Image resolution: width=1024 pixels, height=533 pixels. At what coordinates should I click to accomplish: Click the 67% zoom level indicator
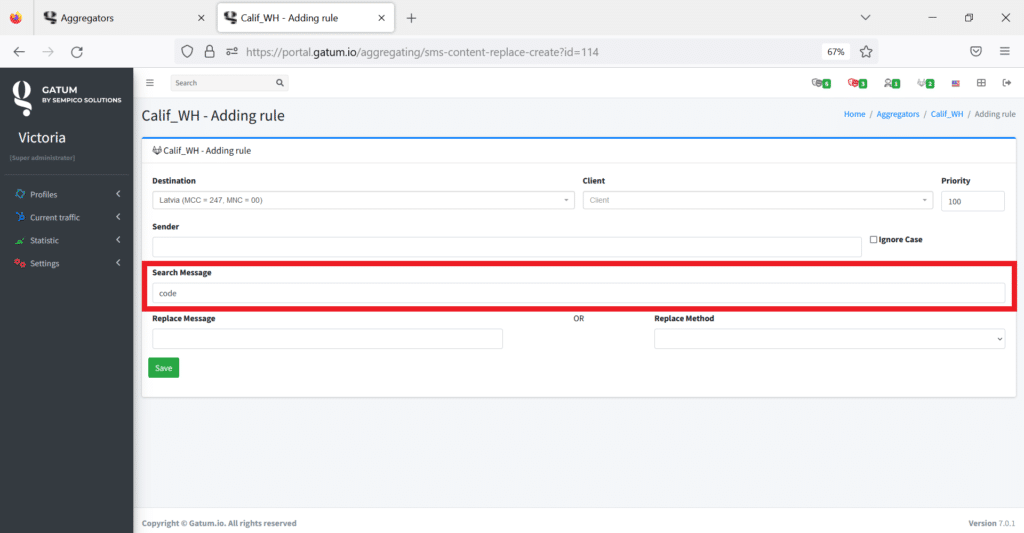coord(836,52)
